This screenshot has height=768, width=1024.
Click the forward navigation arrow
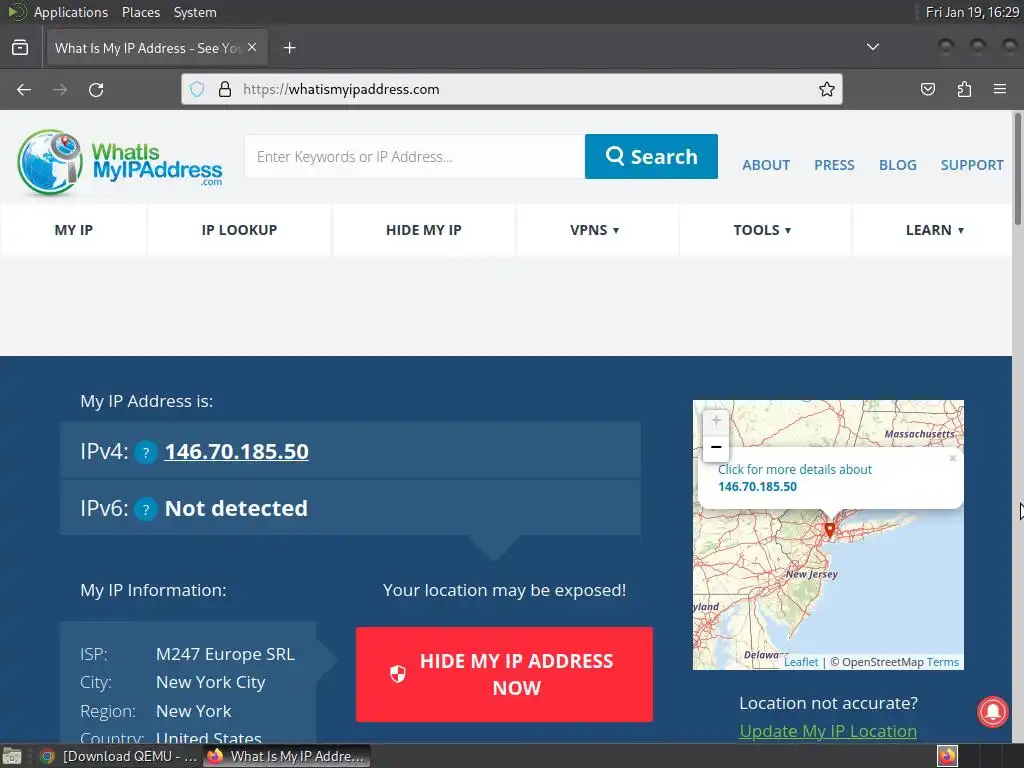(x=60, y=89)
